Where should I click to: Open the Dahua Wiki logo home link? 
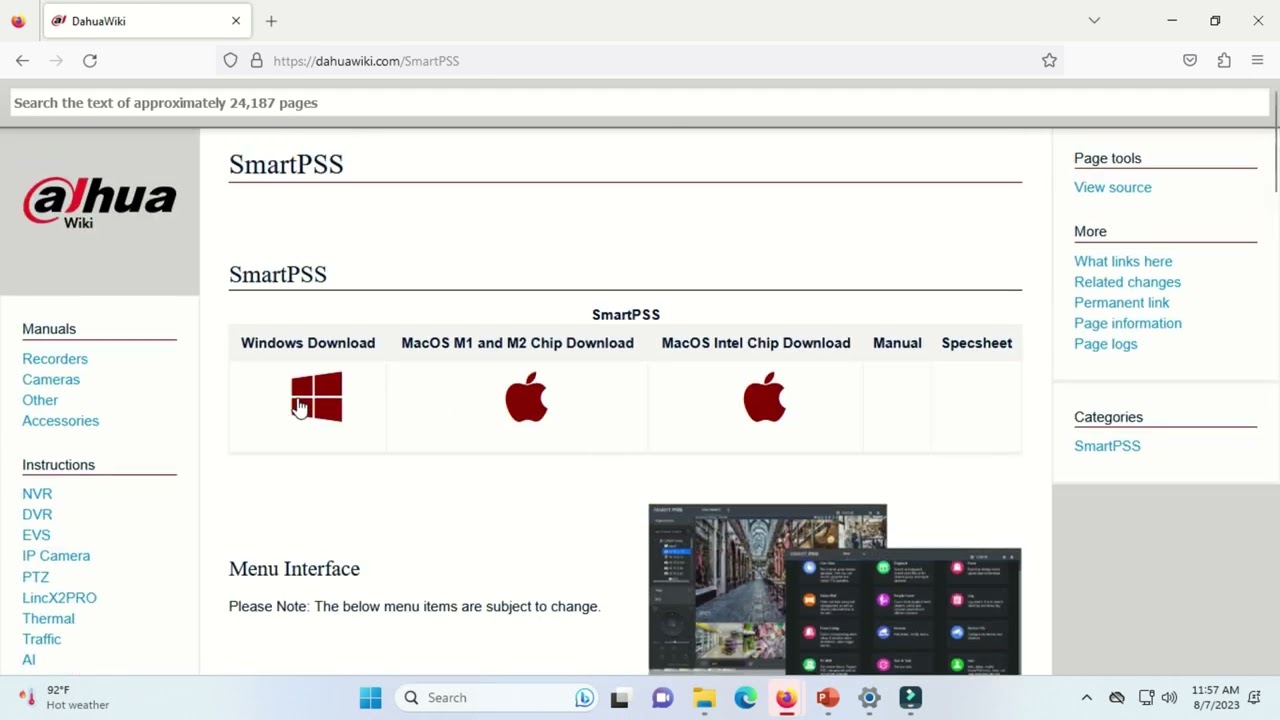(99, 203)
